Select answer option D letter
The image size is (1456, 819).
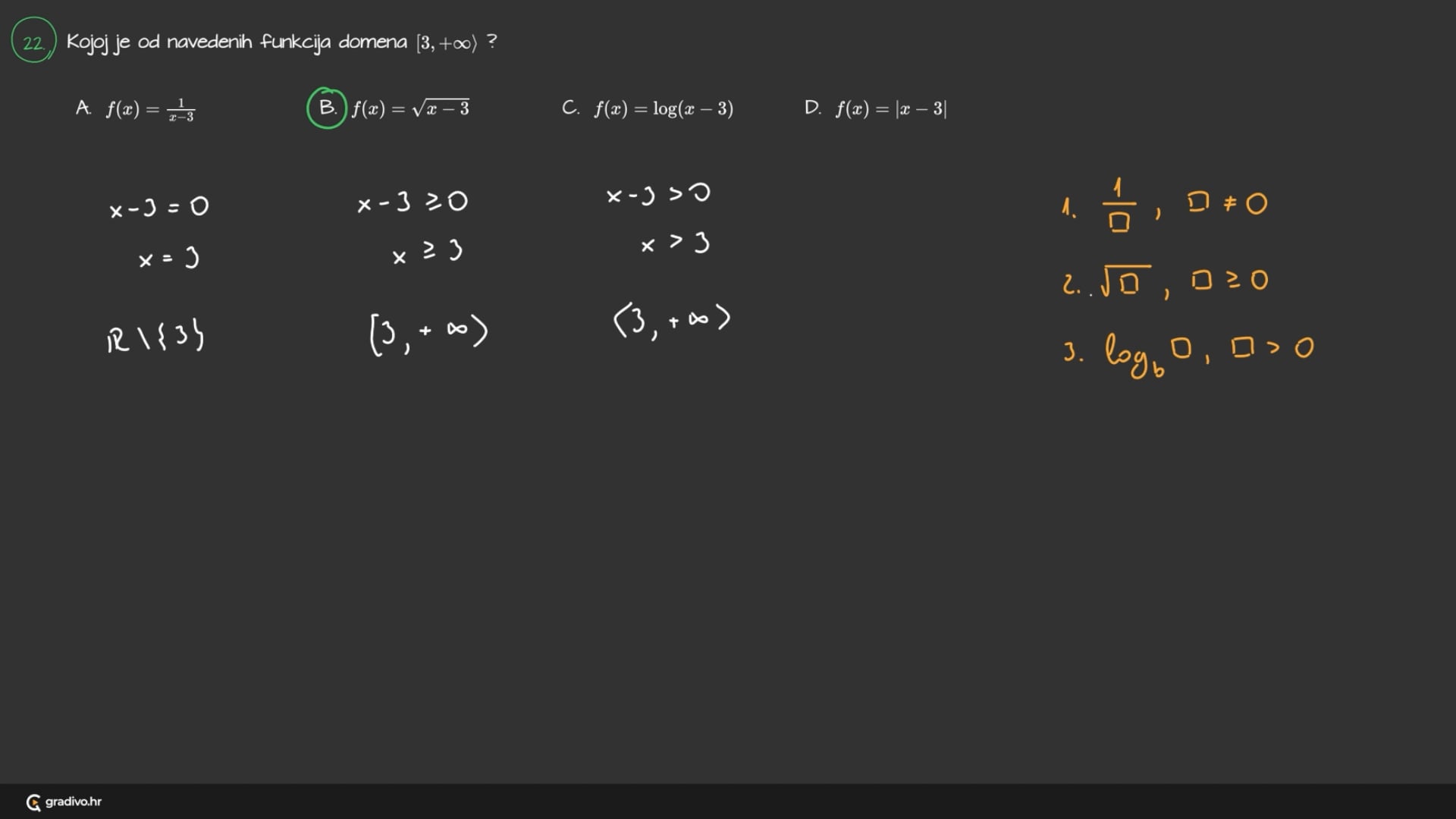pyautogui.click(x=812, y=108)
